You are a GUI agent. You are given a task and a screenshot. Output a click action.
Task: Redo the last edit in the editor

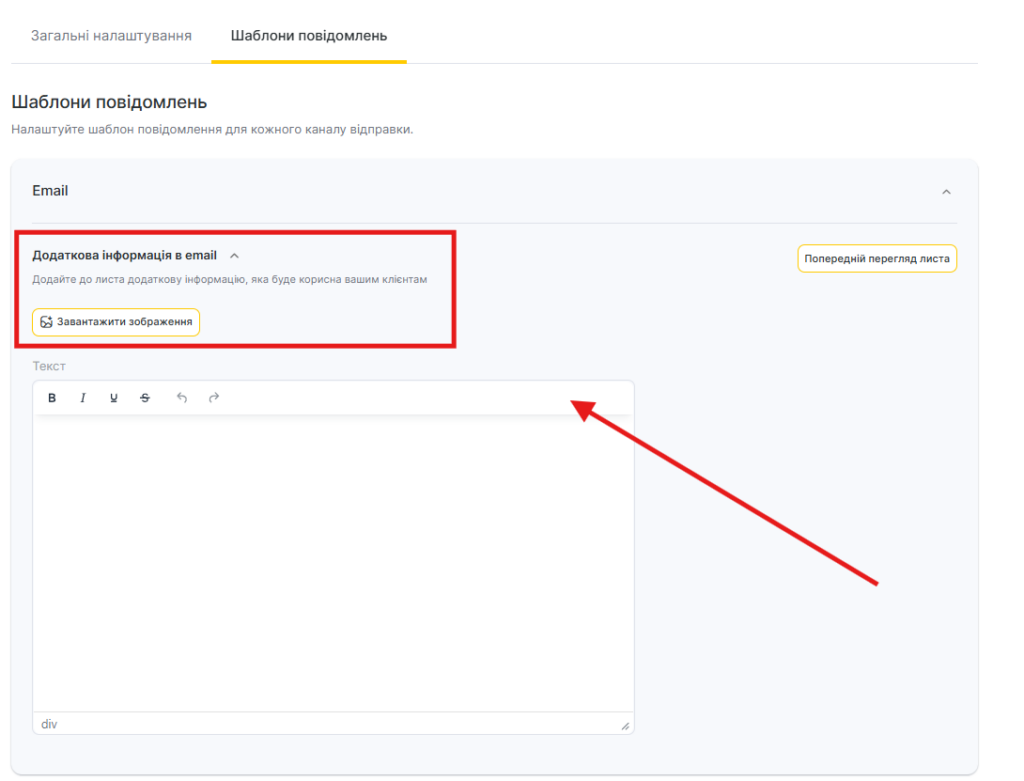click(x=213, y=398)
